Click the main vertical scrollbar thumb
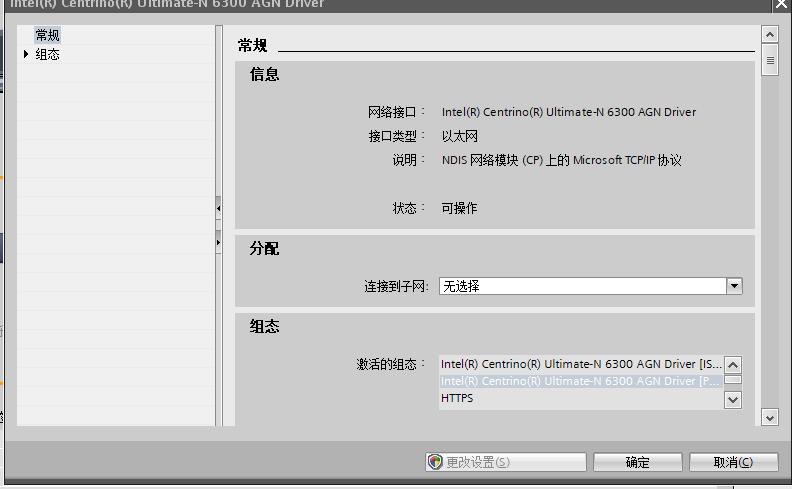The height and width of the screenshot is (489, 792). coord(769,60)
